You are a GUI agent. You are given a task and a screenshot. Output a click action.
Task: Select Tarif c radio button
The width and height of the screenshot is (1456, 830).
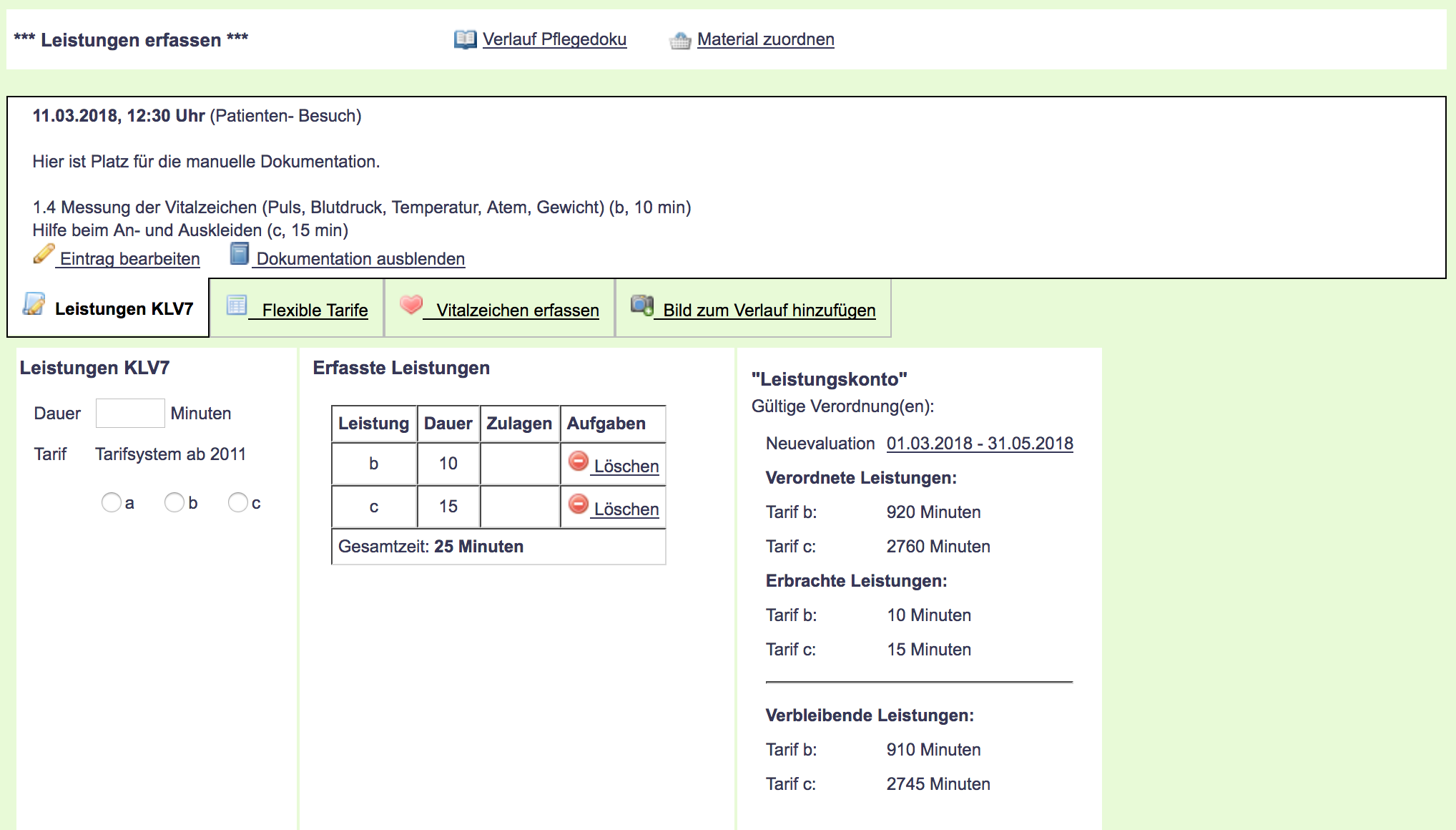tap(237, 503)
